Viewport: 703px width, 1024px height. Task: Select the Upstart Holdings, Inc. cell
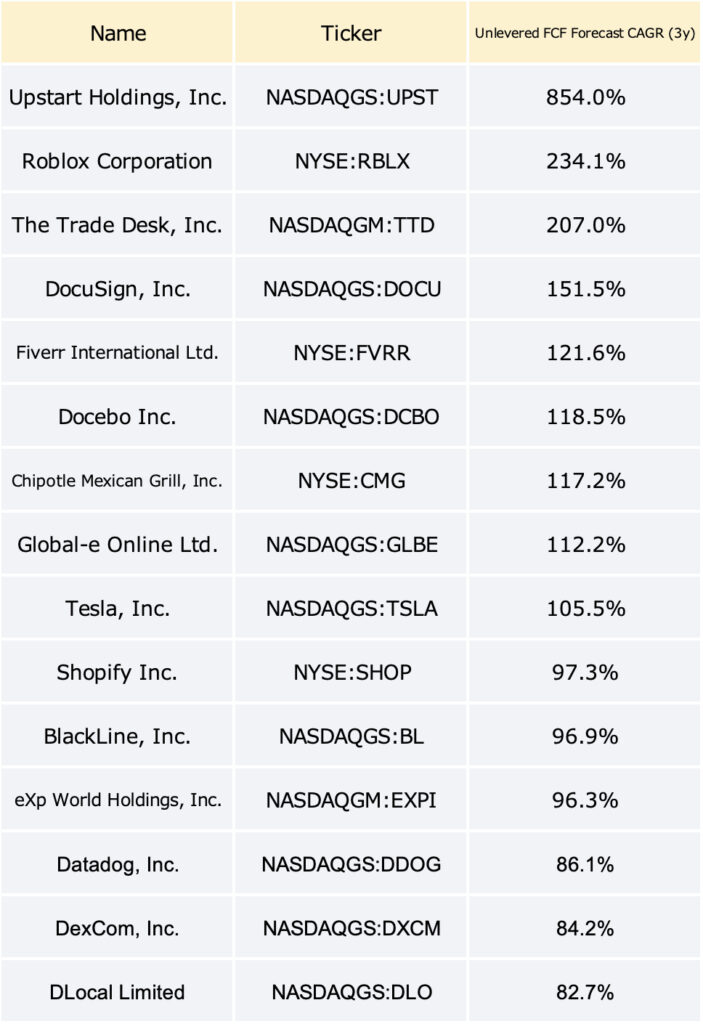[117, 97]
